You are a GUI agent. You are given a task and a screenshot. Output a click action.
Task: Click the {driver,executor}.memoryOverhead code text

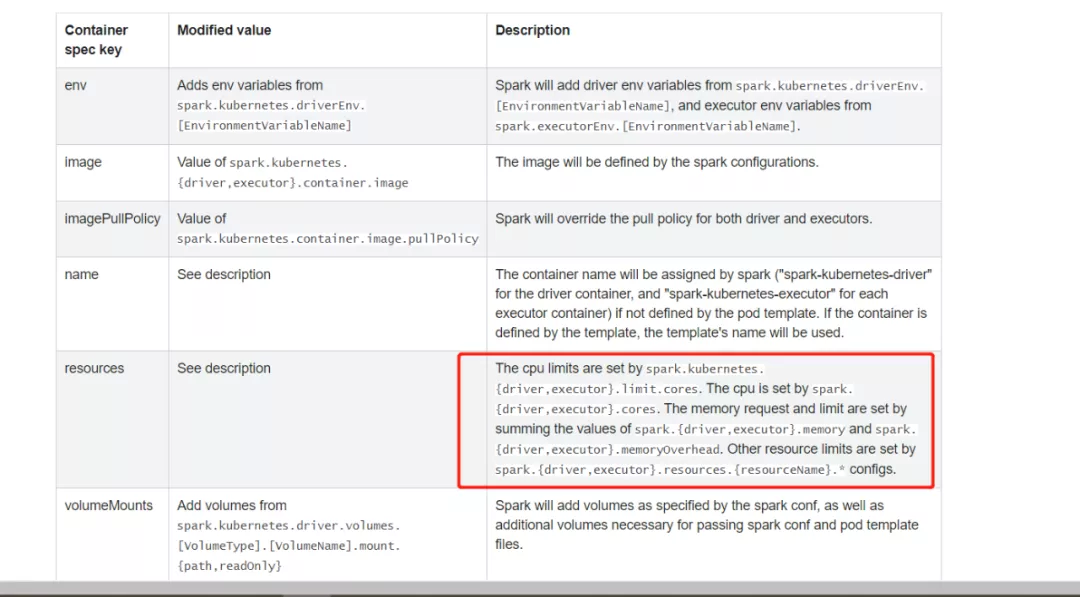click(608, 450)
